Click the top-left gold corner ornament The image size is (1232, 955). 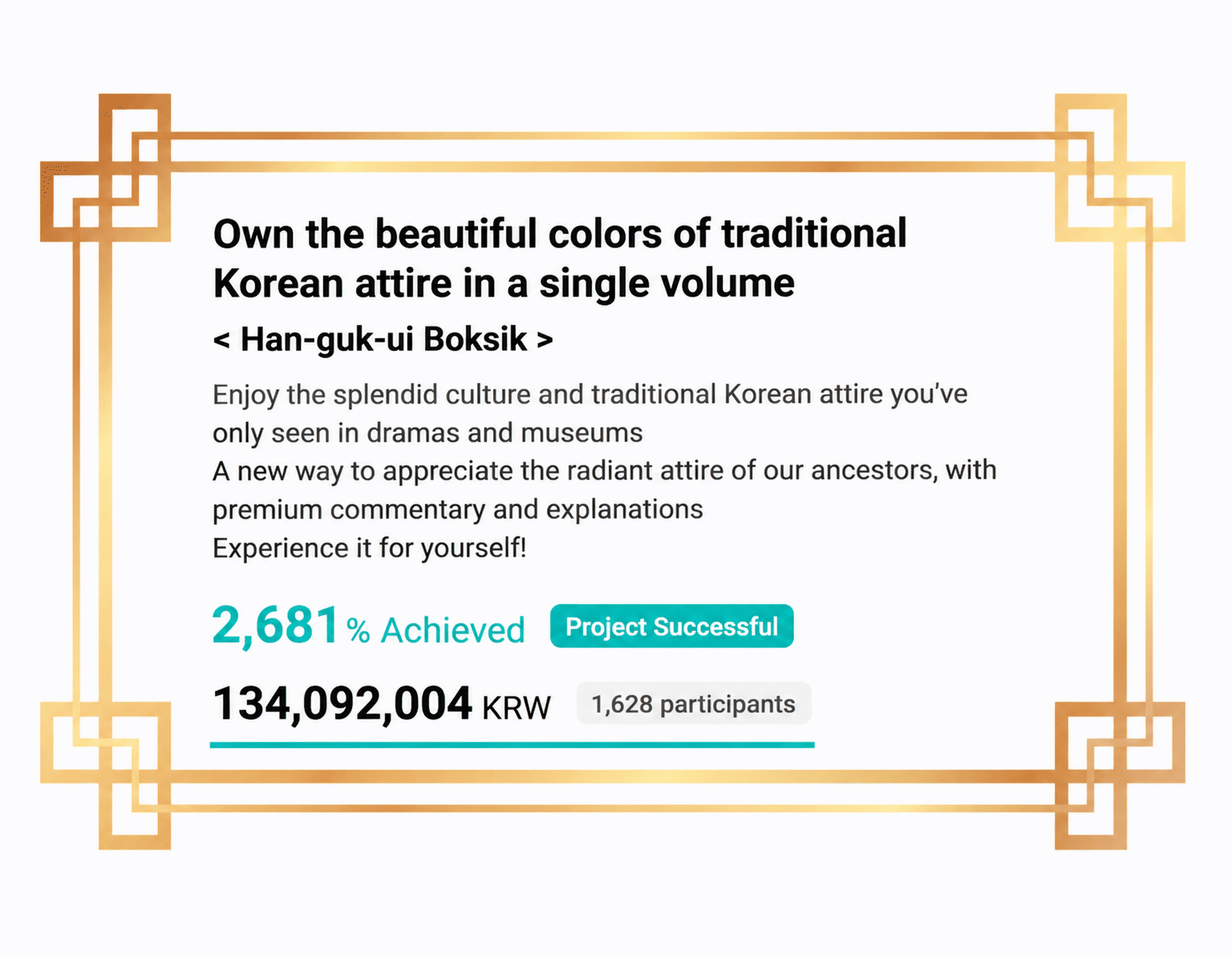coord(106,167)
